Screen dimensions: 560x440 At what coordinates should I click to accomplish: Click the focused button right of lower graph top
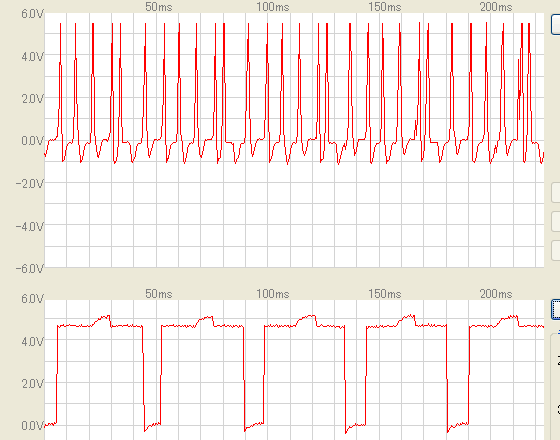(556, 309)
